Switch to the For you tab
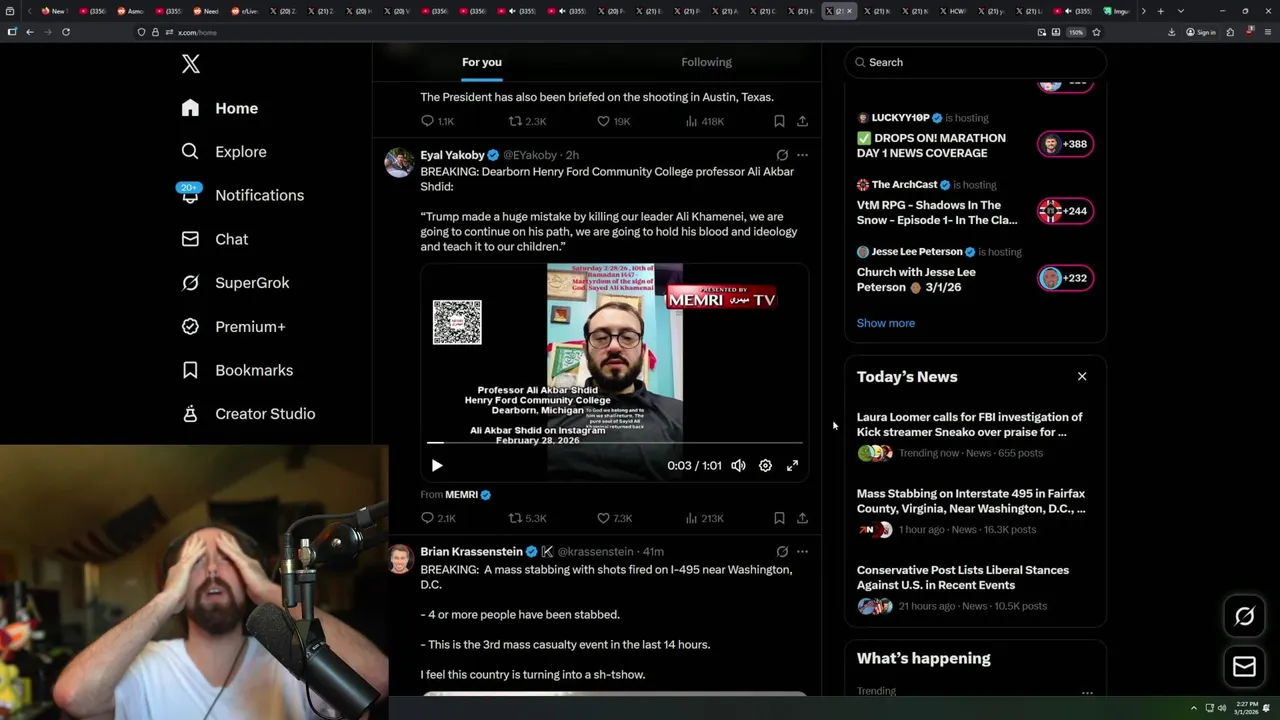Screen dimensions: 1280x720 pyautogui.click(x=482, y=62)
